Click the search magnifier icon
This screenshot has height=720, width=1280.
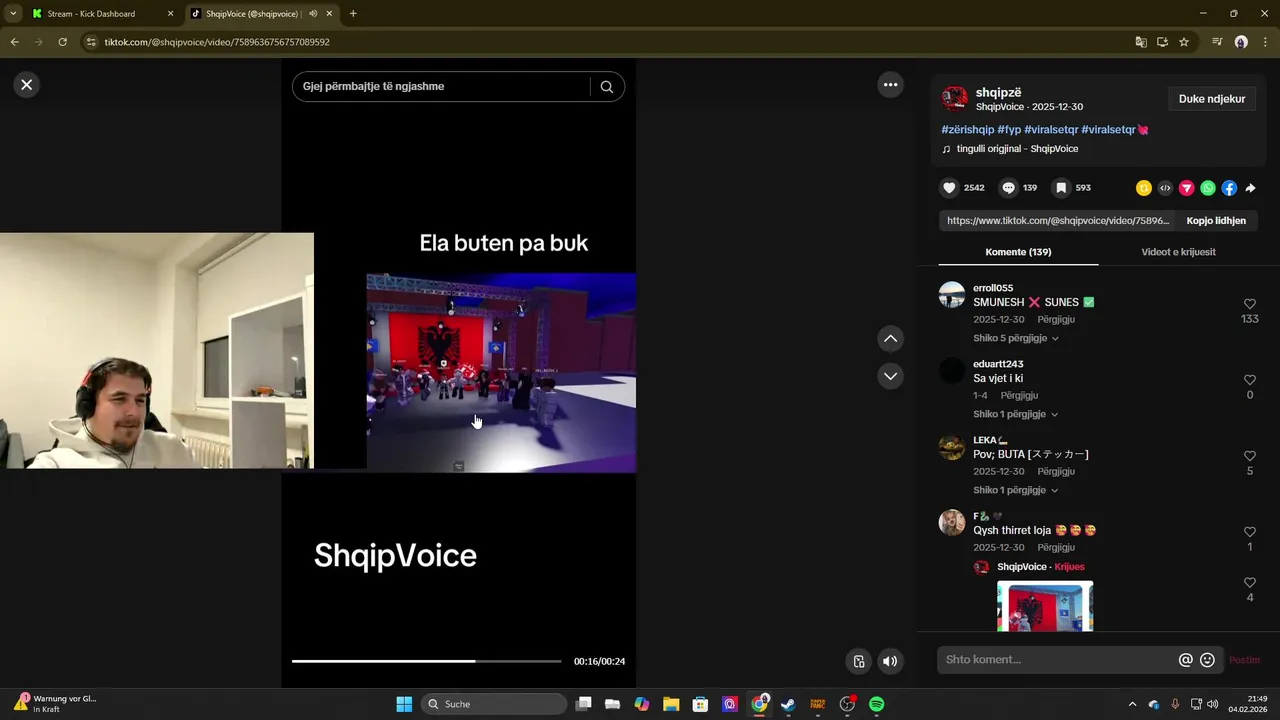(607, 87)
